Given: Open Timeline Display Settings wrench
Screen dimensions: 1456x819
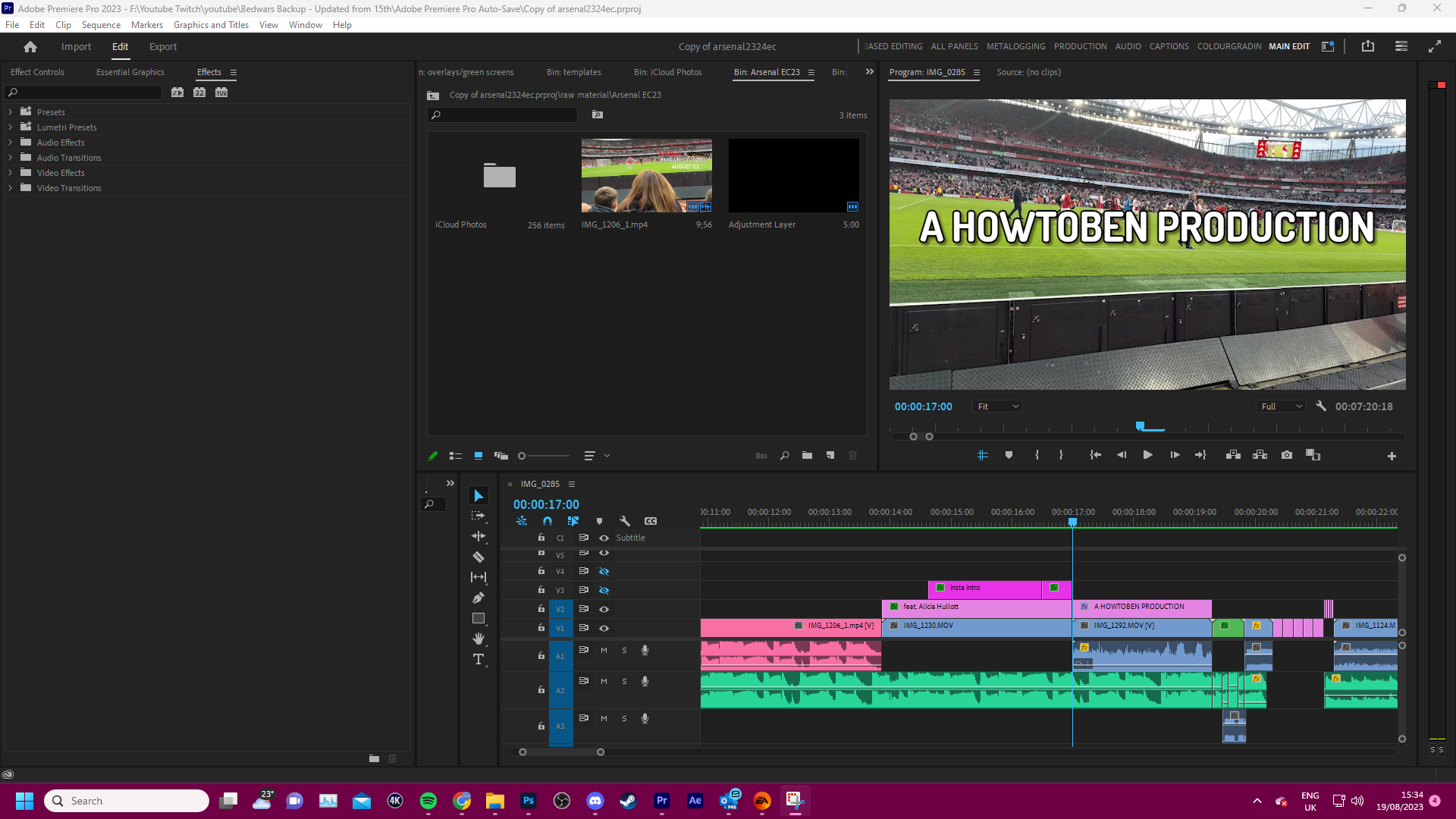Looking at the screenshot, I should coord(625,521).
